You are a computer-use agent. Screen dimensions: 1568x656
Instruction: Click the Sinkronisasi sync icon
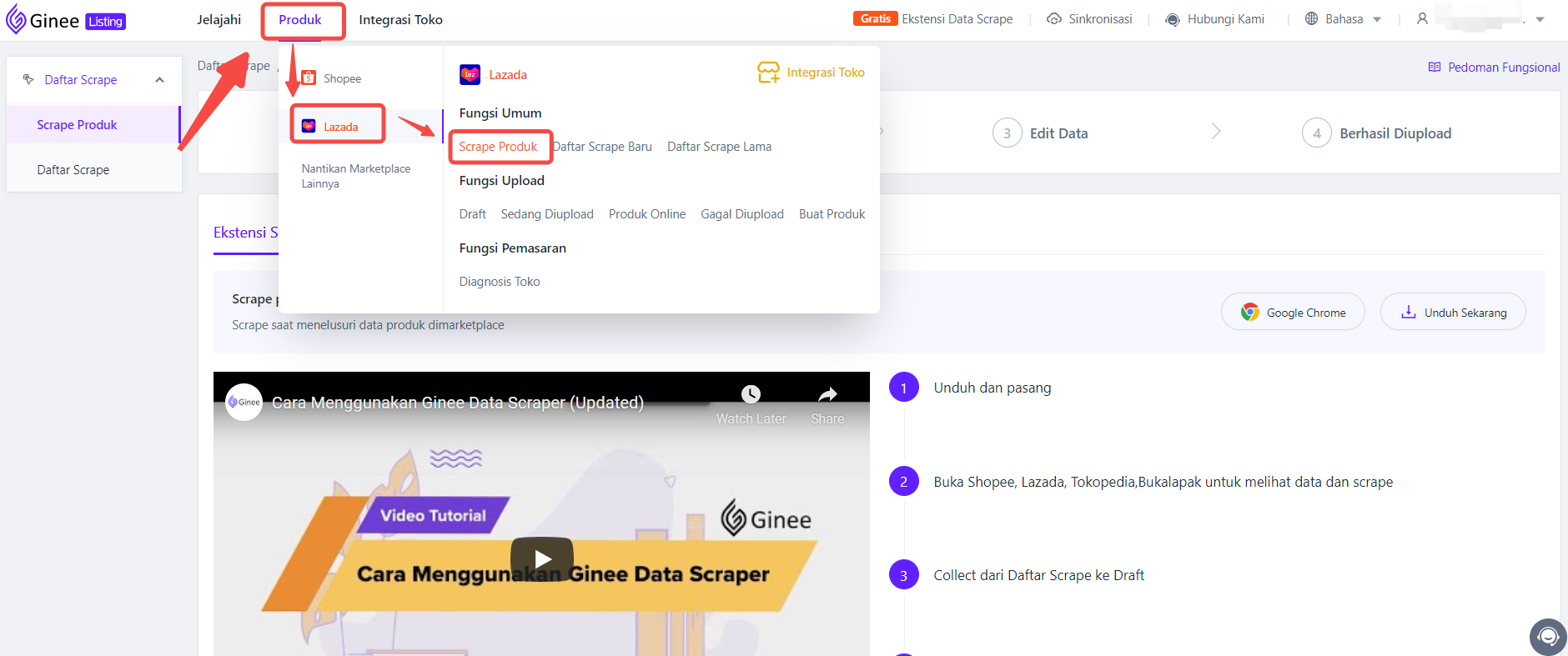1054,19
